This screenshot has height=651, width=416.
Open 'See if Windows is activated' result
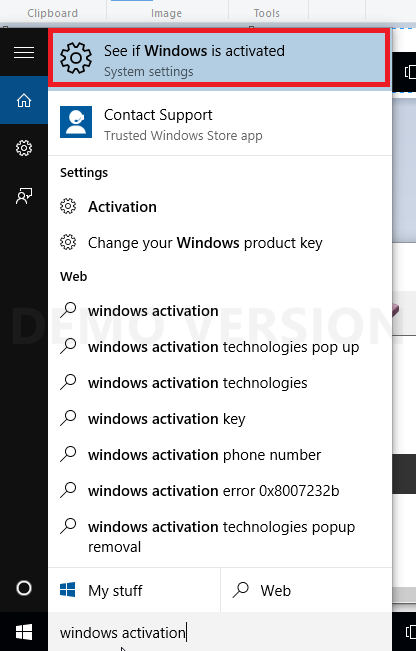pyautogui.click(x=220, y=58)
